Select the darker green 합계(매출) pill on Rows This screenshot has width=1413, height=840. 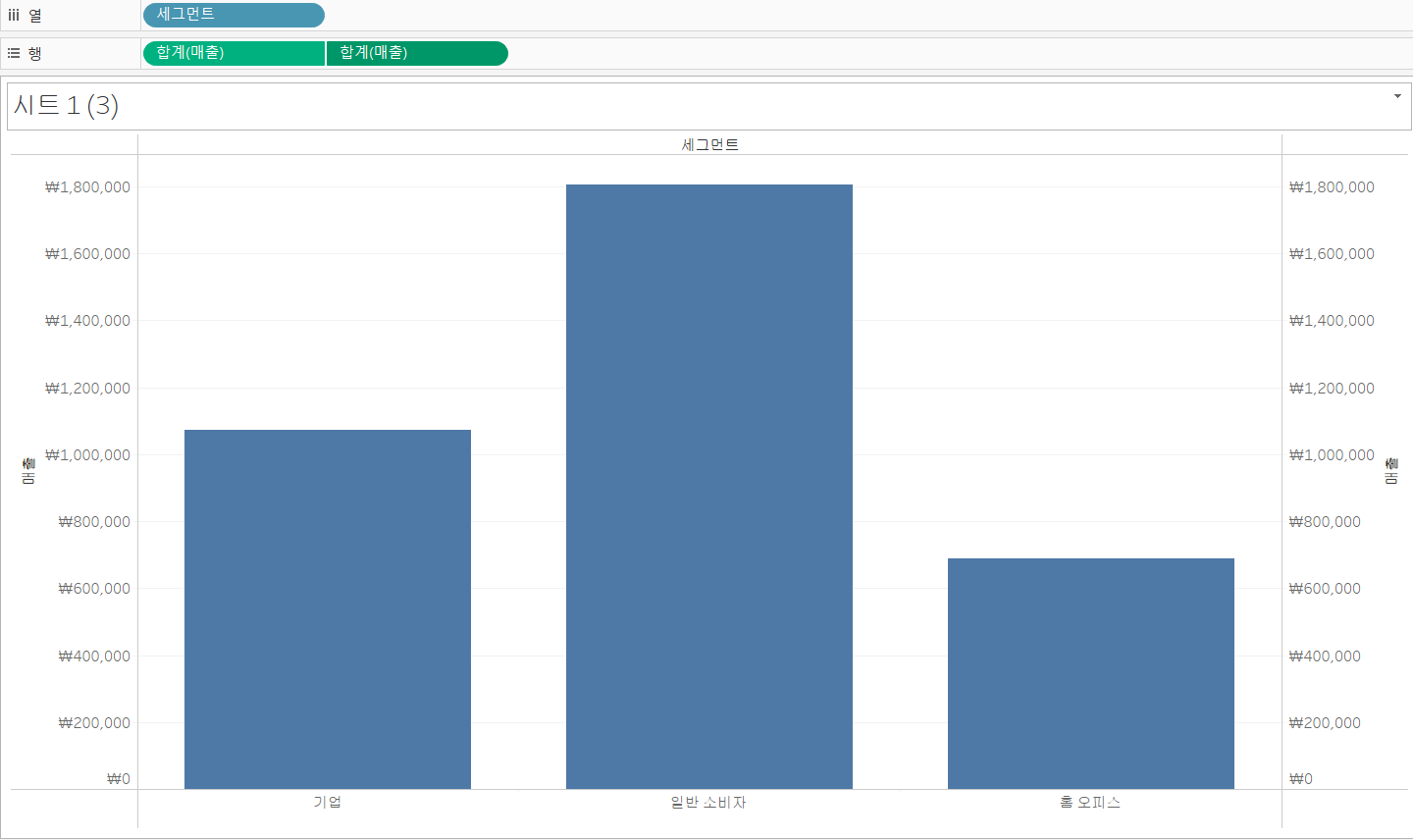[417, 53]
